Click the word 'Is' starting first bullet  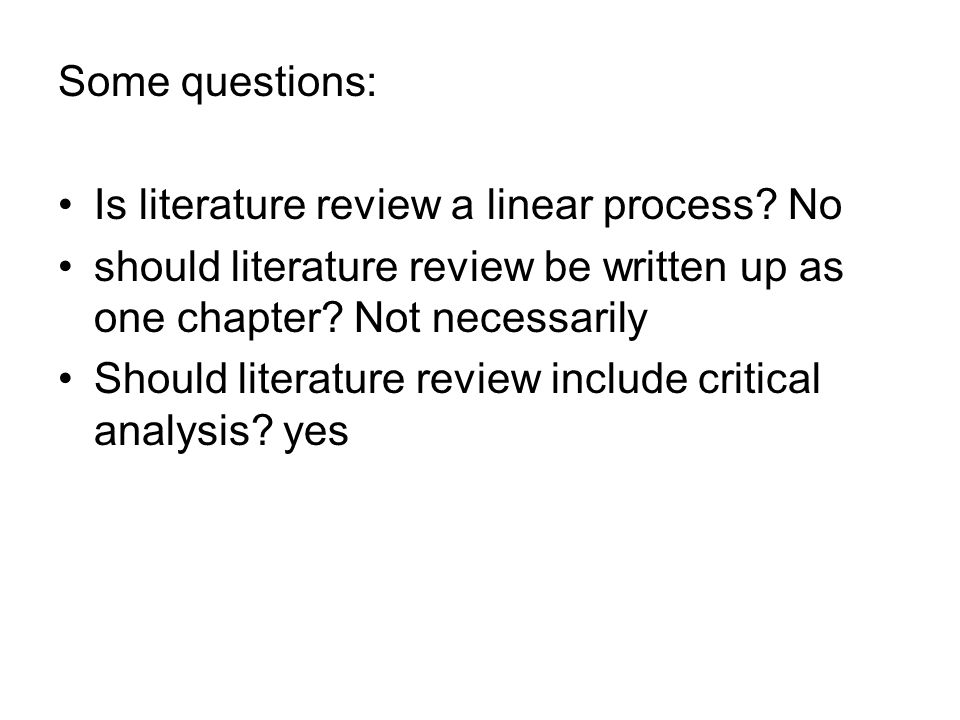coord(110,204)
